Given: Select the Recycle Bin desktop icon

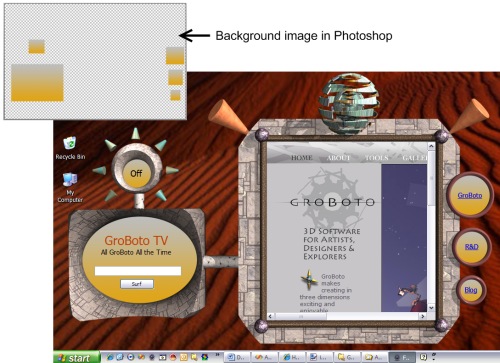Looking at the screenshot, I should pos(70,148).
